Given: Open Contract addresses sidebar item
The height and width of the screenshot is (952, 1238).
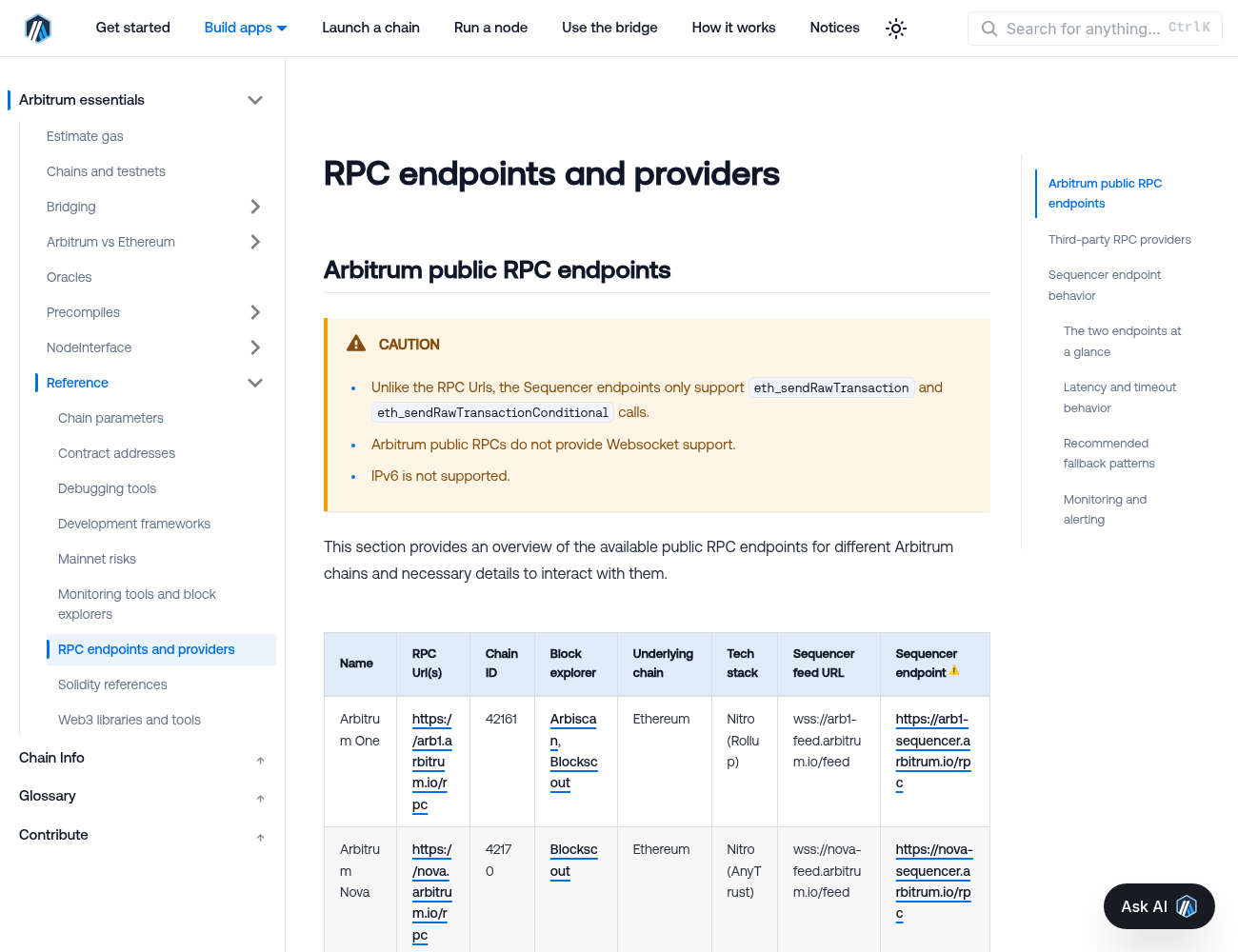Looking at the screenshot, I should click(x=116, y=453).
